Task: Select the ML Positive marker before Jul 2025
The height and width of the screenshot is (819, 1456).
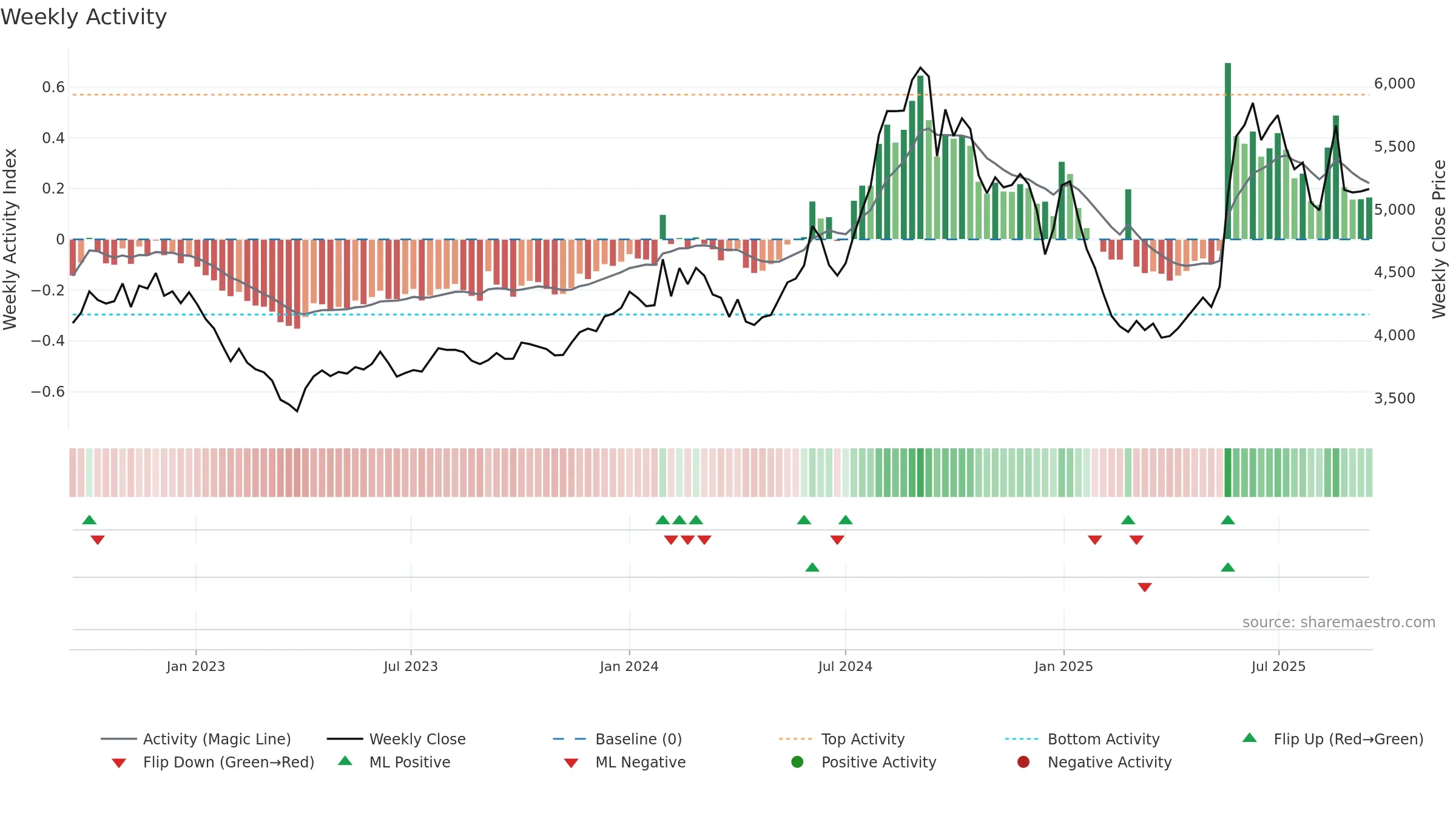Action: tap(1228, 567)
